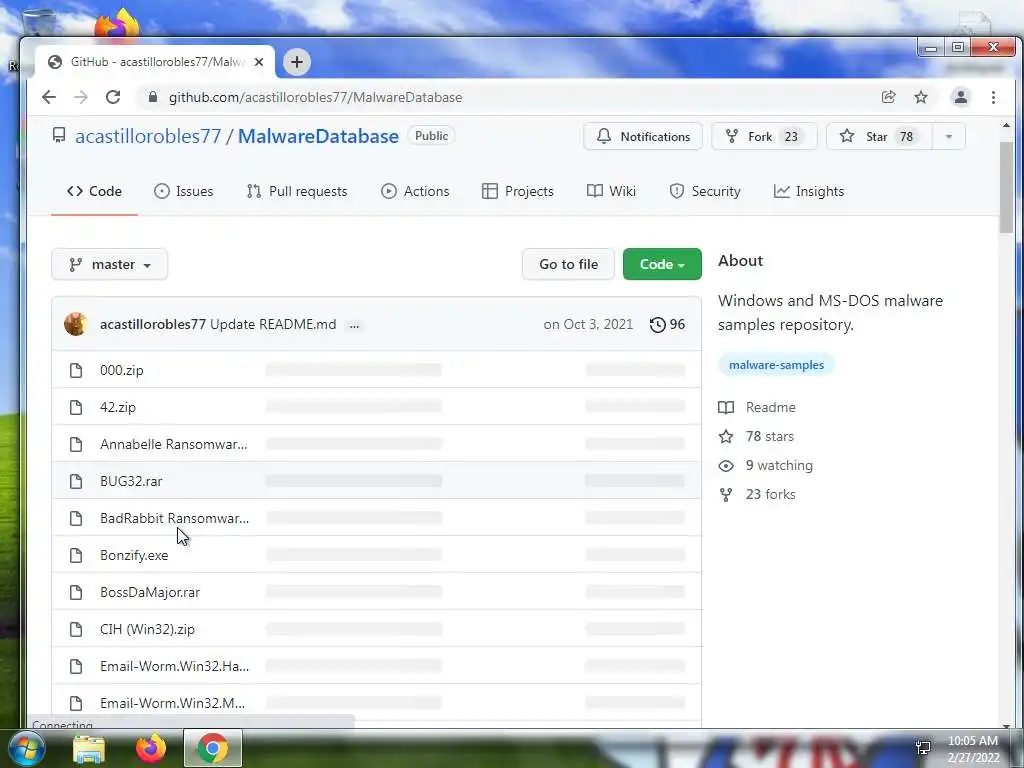The height and width of the screenshot is (768, 1024).
Task: Open the Email-Worm.Win32.M... file
Action: (172, 703)
